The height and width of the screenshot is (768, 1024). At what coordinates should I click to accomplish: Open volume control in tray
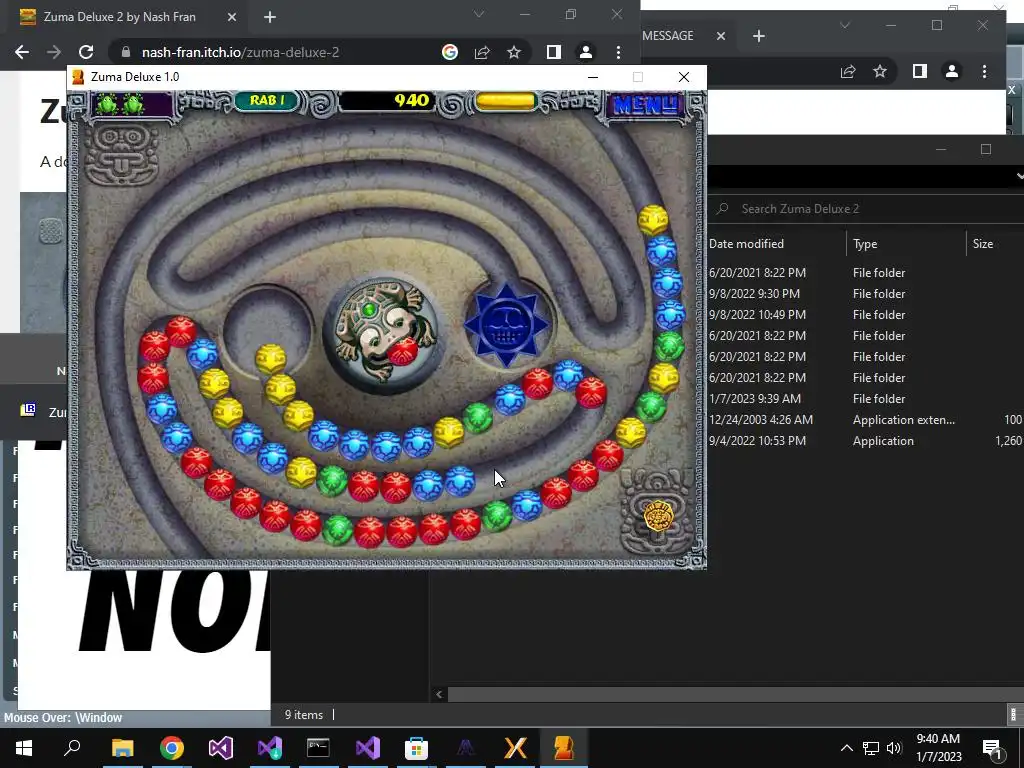(893, 748)
